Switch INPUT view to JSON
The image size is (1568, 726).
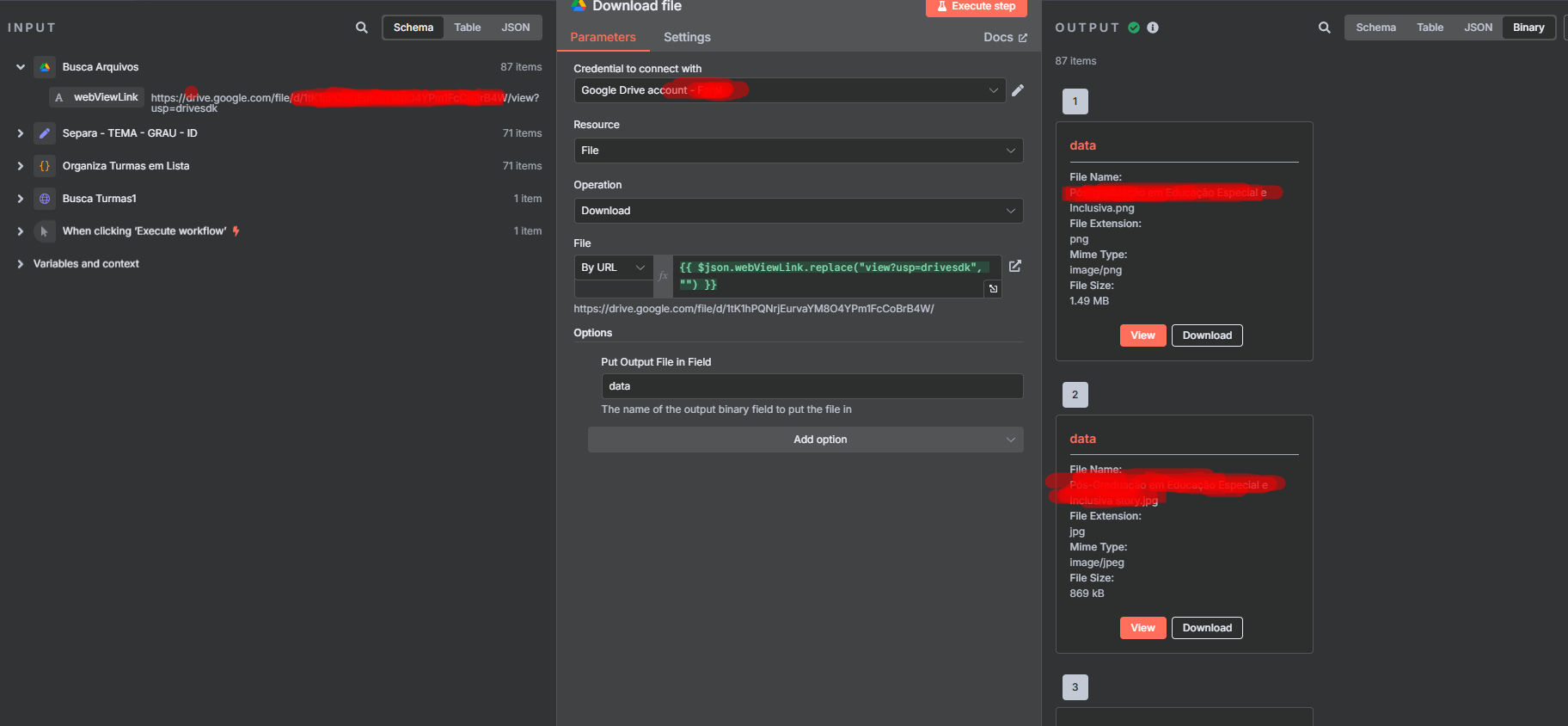point(515,28)
